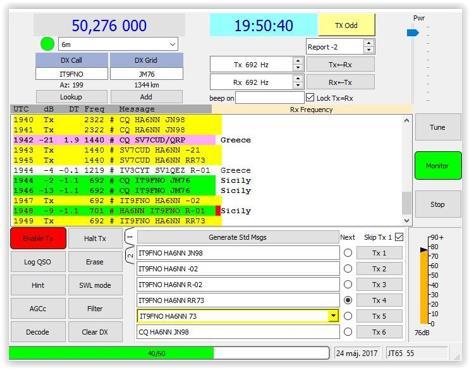Toggle the green Monitor button
This screenshot has height=369, width=470.
click(438, 165)
